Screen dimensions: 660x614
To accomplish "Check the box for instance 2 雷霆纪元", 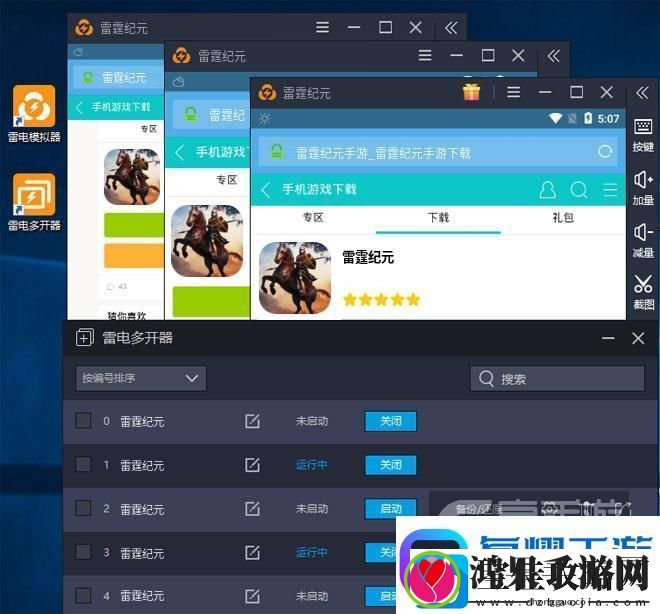I will tap(83, 508).
